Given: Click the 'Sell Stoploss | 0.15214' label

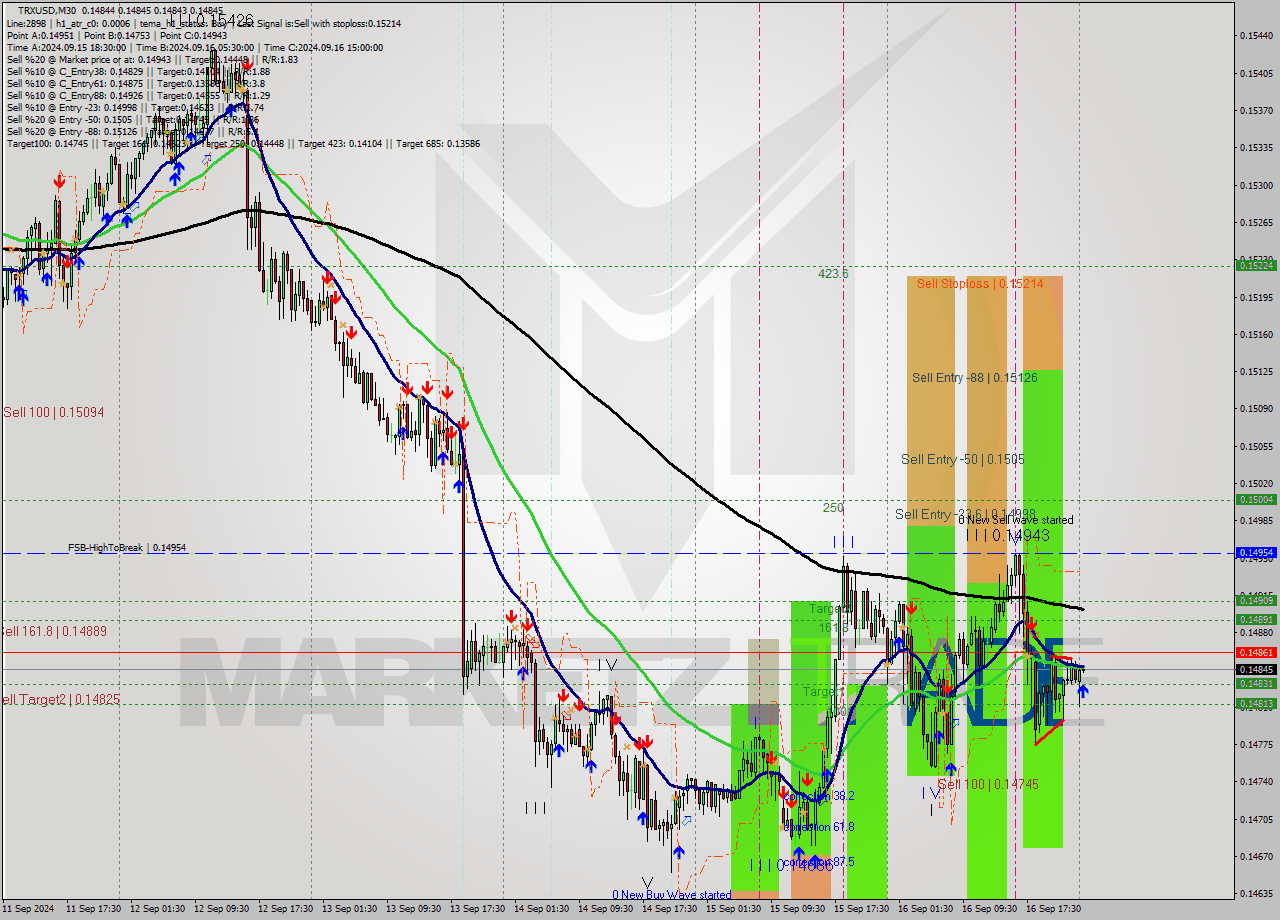Looking at the screenshot, I should 980,284.
